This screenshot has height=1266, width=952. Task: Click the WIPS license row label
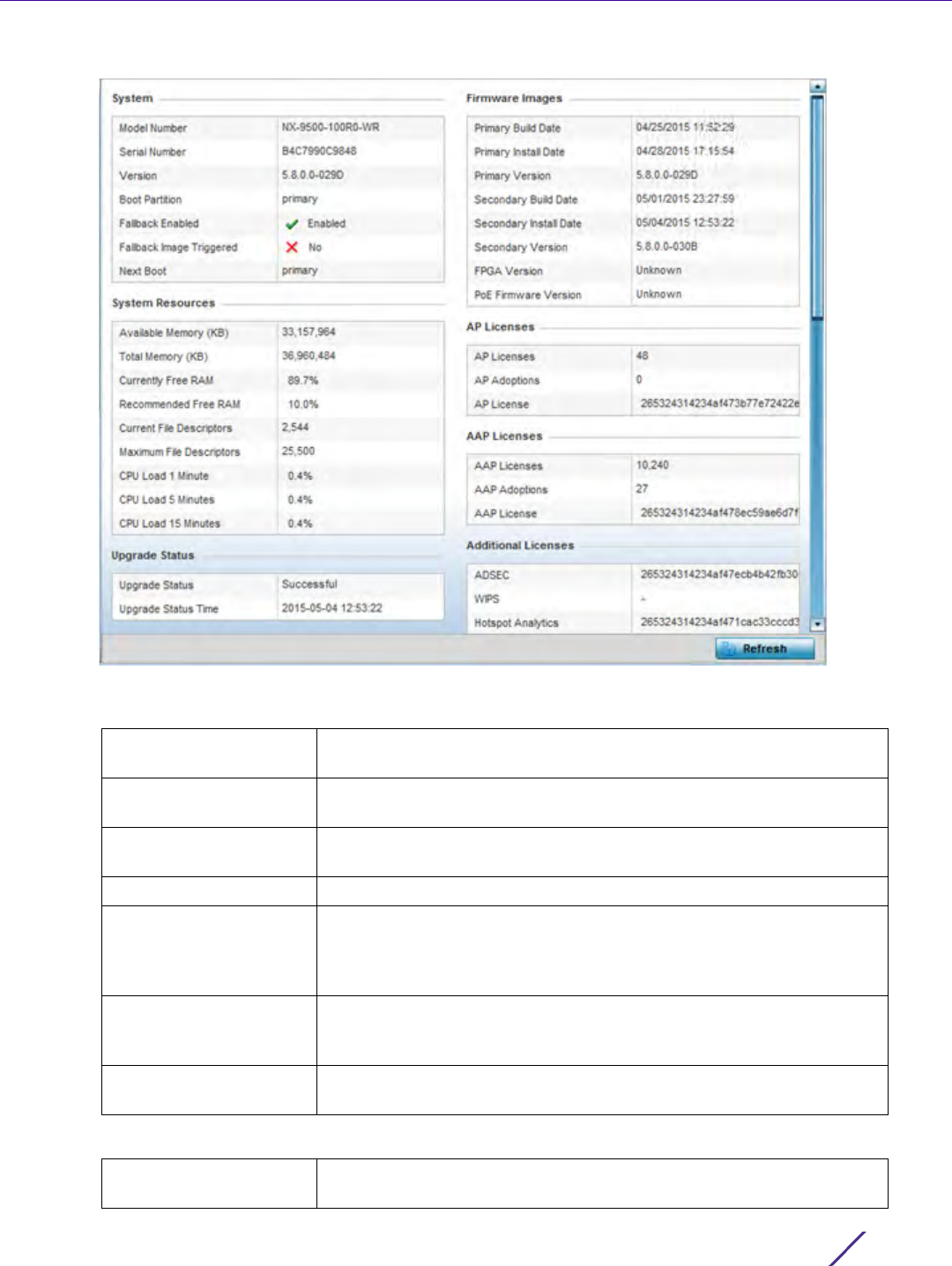pyautogui.click(x=487, y=599)
